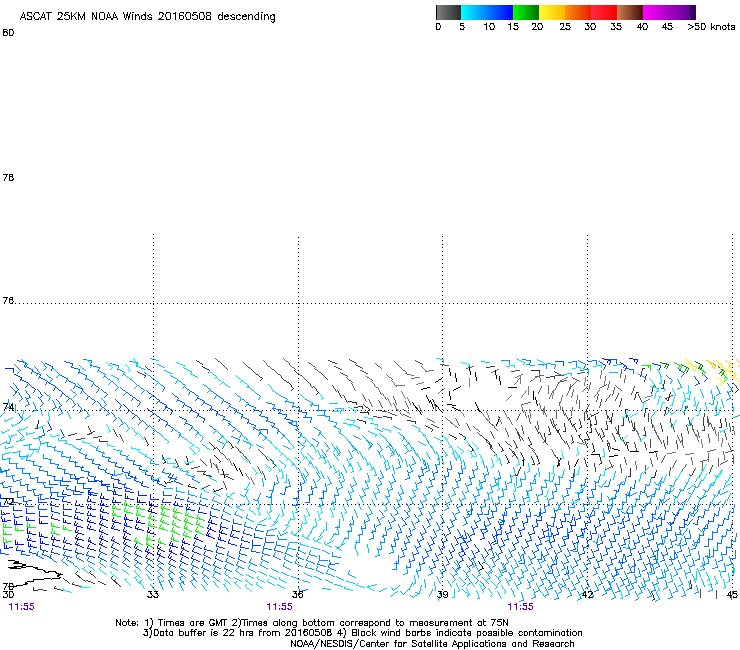Click the '11:55' time label beneath longitude 30
The height and width of the screenshot is (650, 740).
click(22, 607)
